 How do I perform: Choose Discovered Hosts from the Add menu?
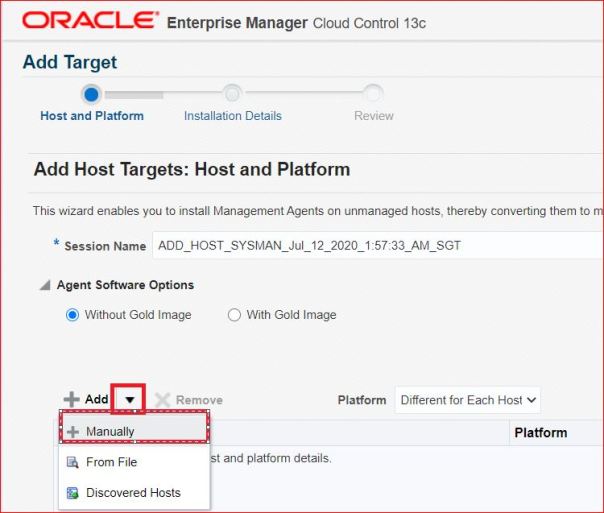tap(133, 493)
